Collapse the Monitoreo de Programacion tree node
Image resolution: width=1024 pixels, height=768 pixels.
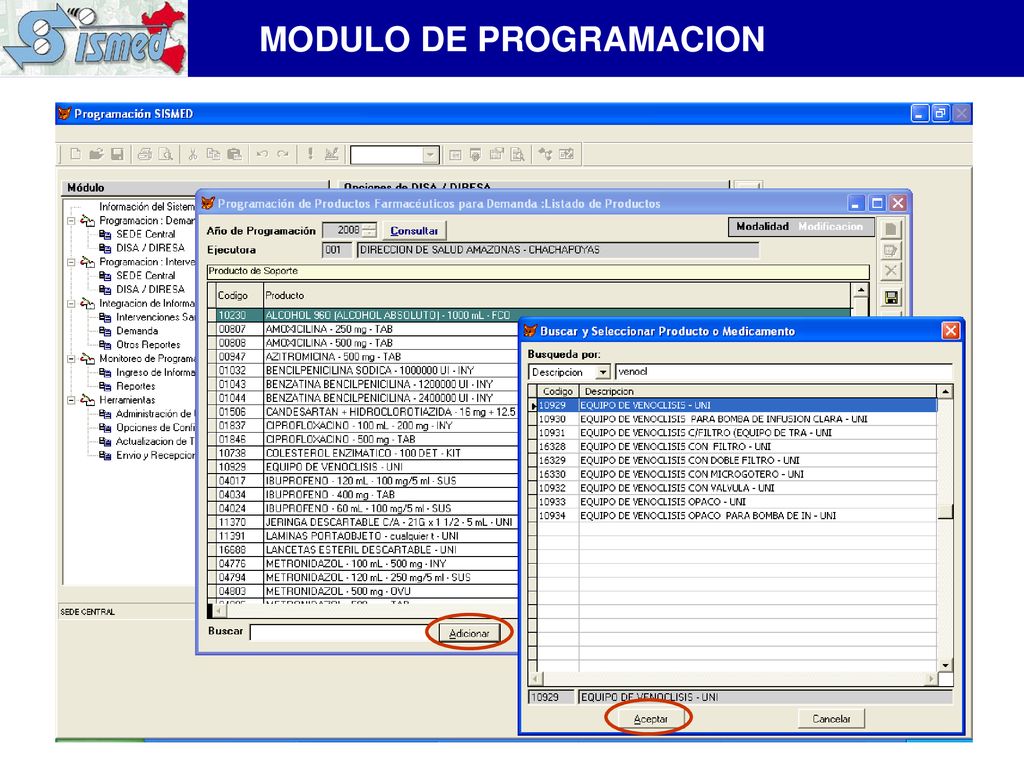point(71,359)
